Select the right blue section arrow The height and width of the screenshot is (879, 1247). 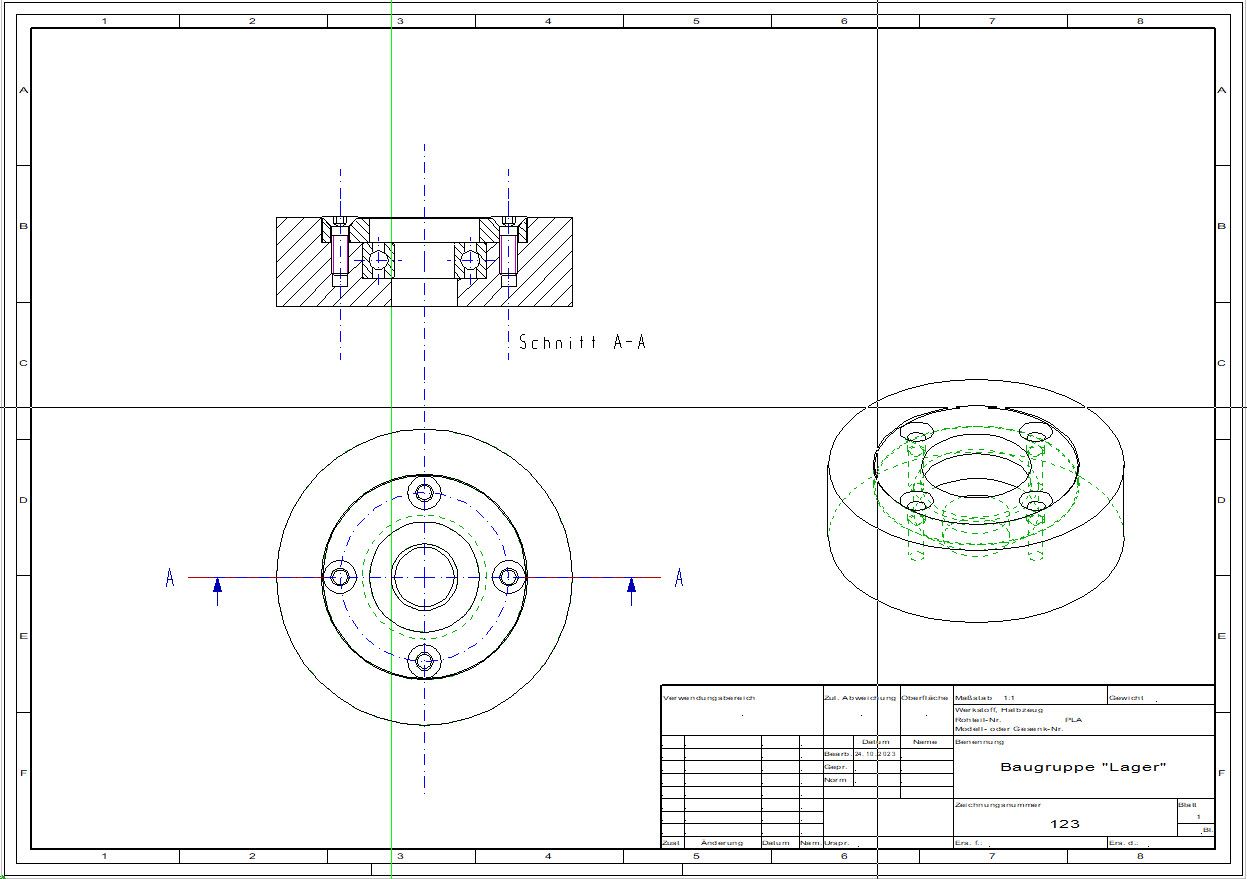[x=631, y=591]
